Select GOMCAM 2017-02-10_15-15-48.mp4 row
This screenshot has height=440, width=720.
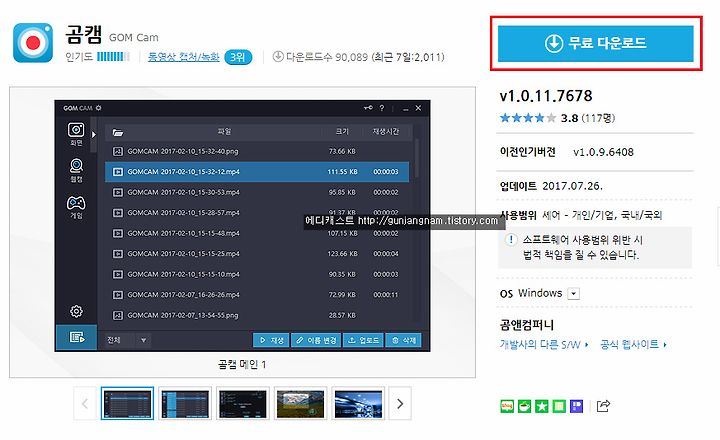pyautogui.click(x=257, y=233)
